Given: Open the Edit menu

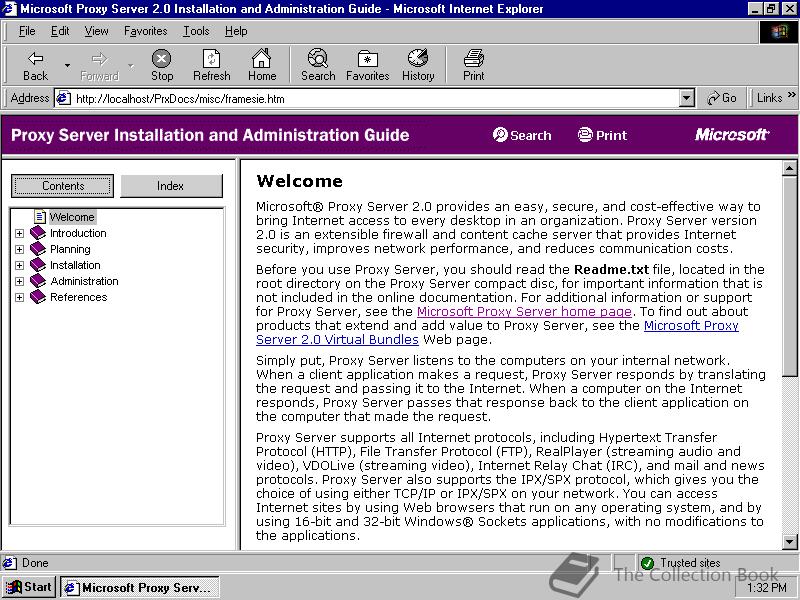Looking at the screenshot, I should 60,31.
